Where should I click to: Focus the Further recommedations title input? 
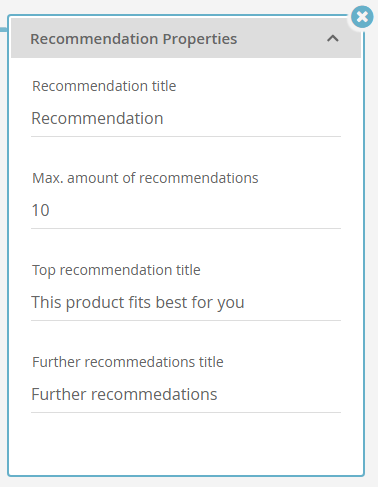(186, 395)
